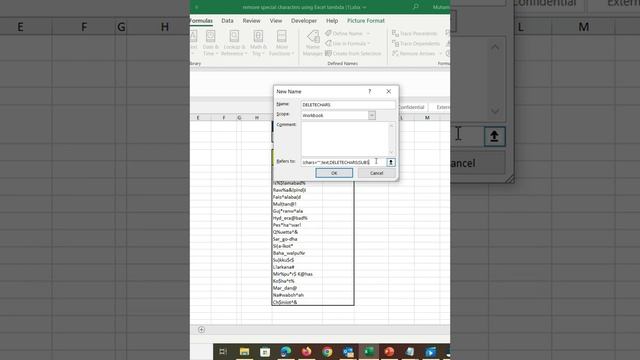Viewport: 640px width, 360px height.
Task: Click the comment box scroll up arrow
Action: coord(392,125)
